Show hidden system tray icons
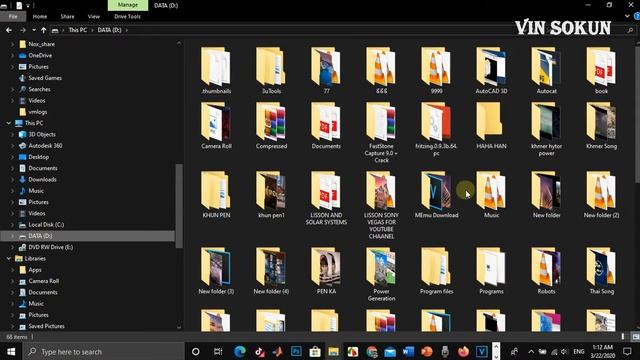Screen dimensions: 640x360 531,351
